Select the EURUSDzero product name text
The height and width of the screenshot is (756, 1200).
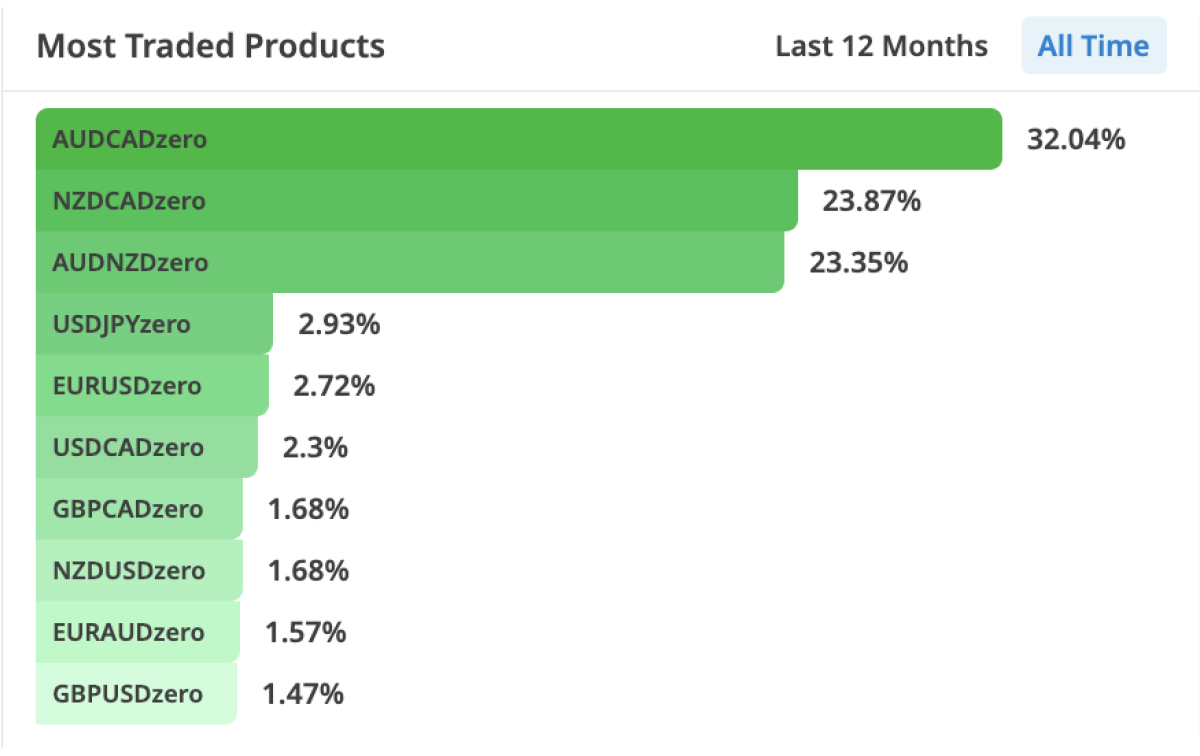[x=126, y=386]
